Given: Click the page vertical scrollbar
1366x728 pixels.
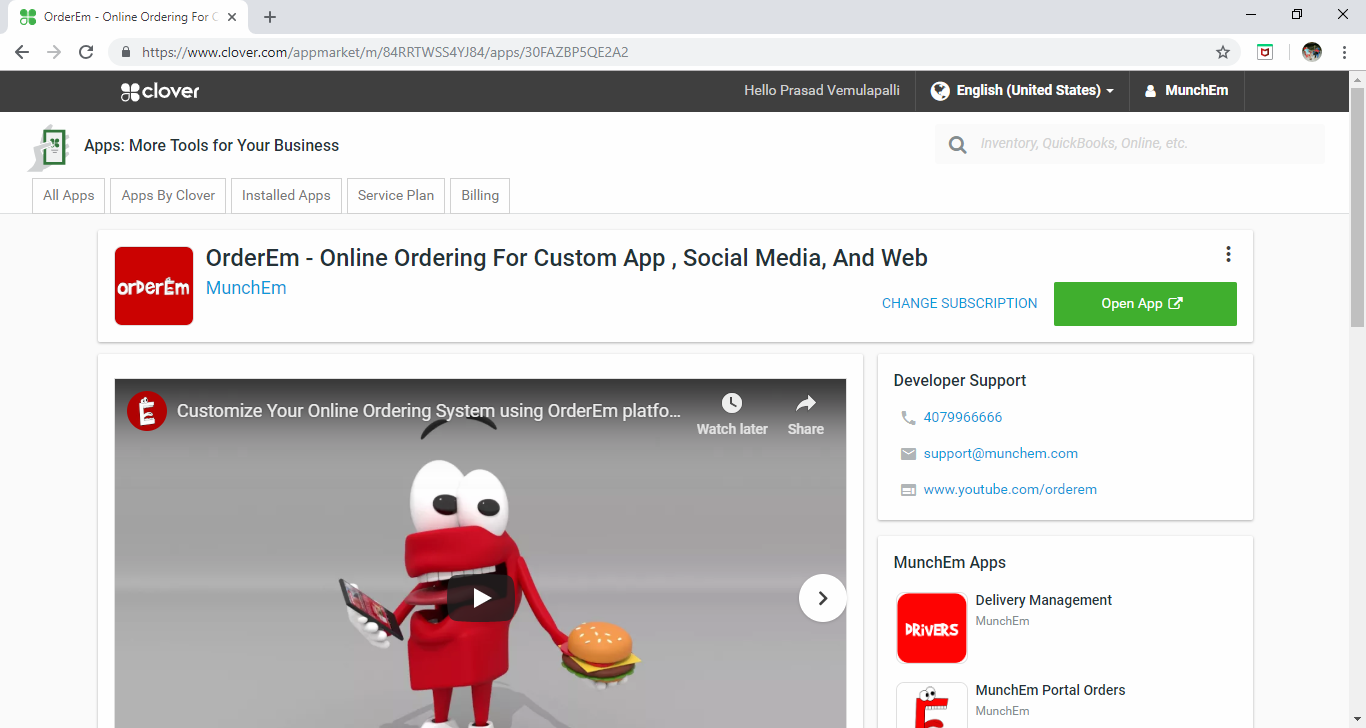Looking at the screenshot, I should pyautogui.click(x=1357, y=206).
